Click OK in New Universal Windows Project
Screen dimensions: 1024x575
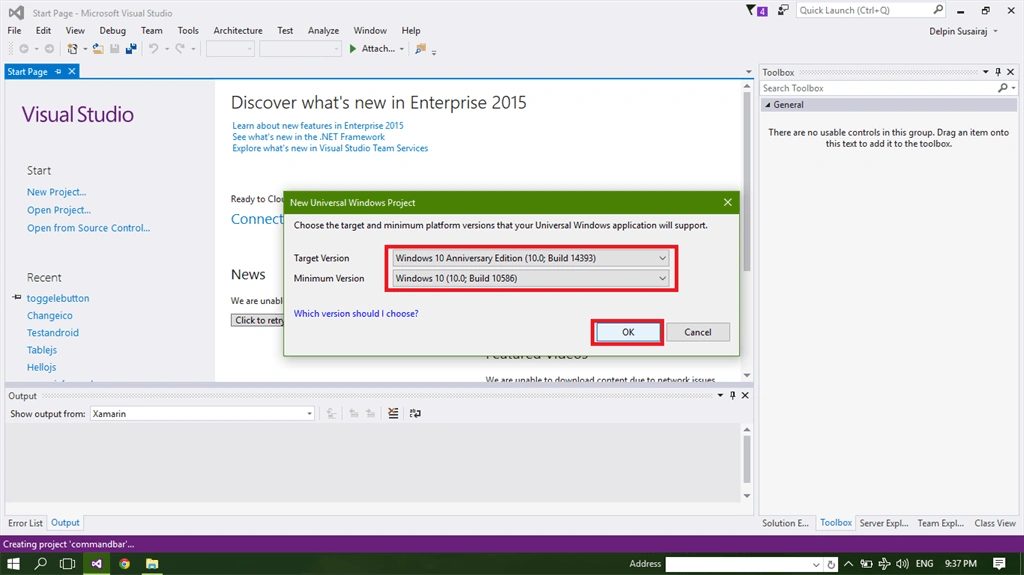(628, 332)
